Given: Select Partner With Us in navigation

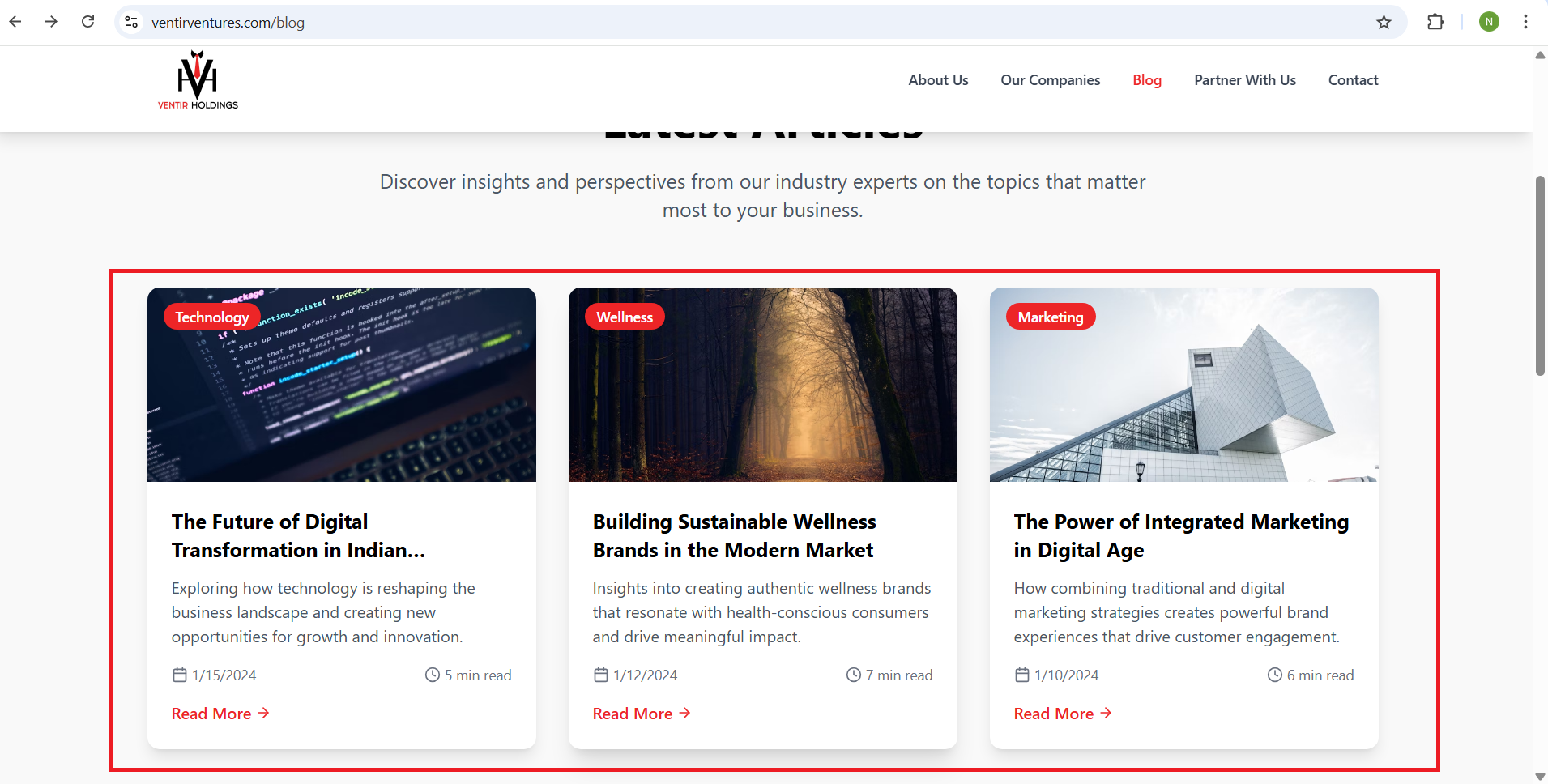Looking at the screenshot, I should pos(1244,80).
